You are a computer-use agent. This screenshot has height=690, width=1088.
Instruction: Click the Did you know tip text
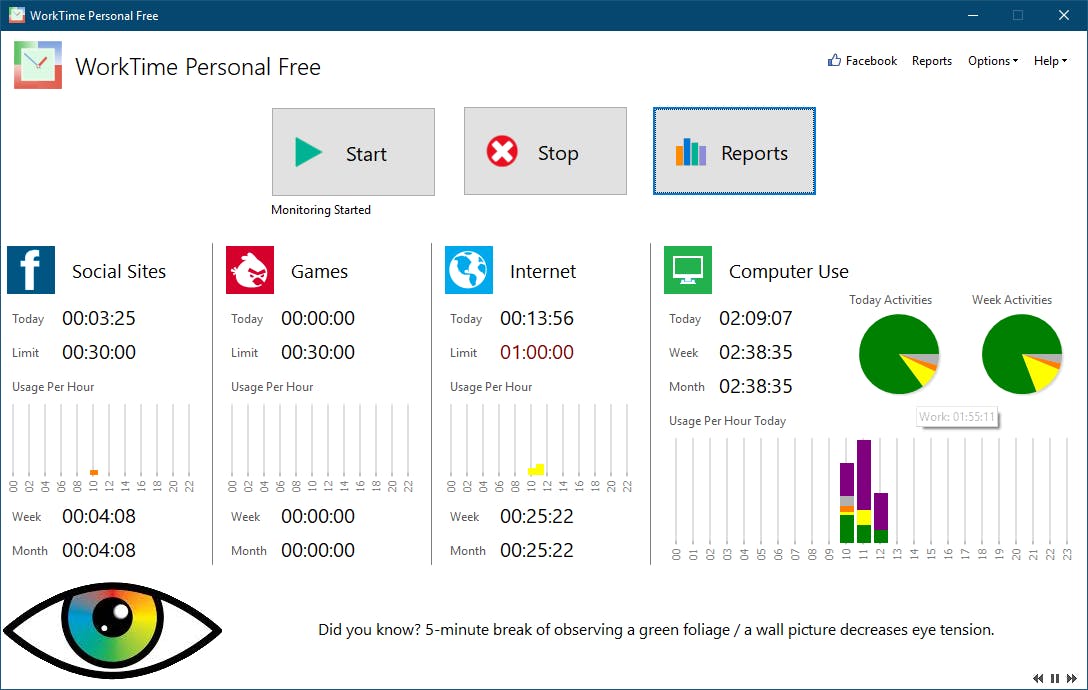tap(656, 630)
